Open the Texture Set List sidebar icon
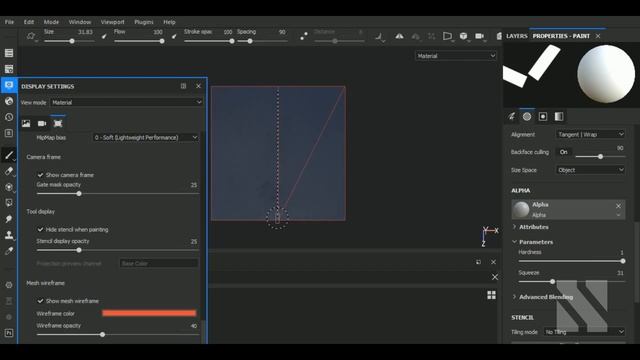 [9, 53]
